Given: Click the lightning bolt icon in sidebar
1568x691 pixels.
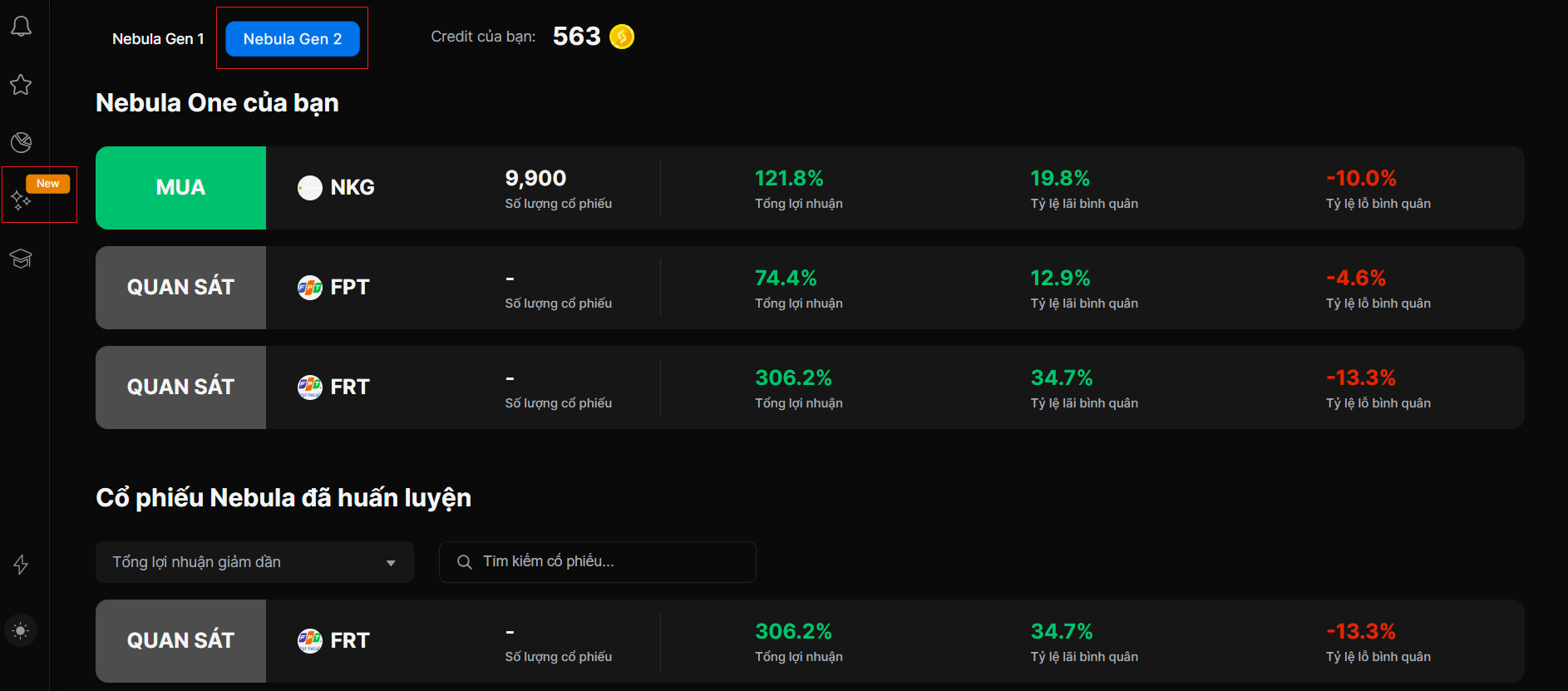Looking at the screenshot, I should point(21,565).
